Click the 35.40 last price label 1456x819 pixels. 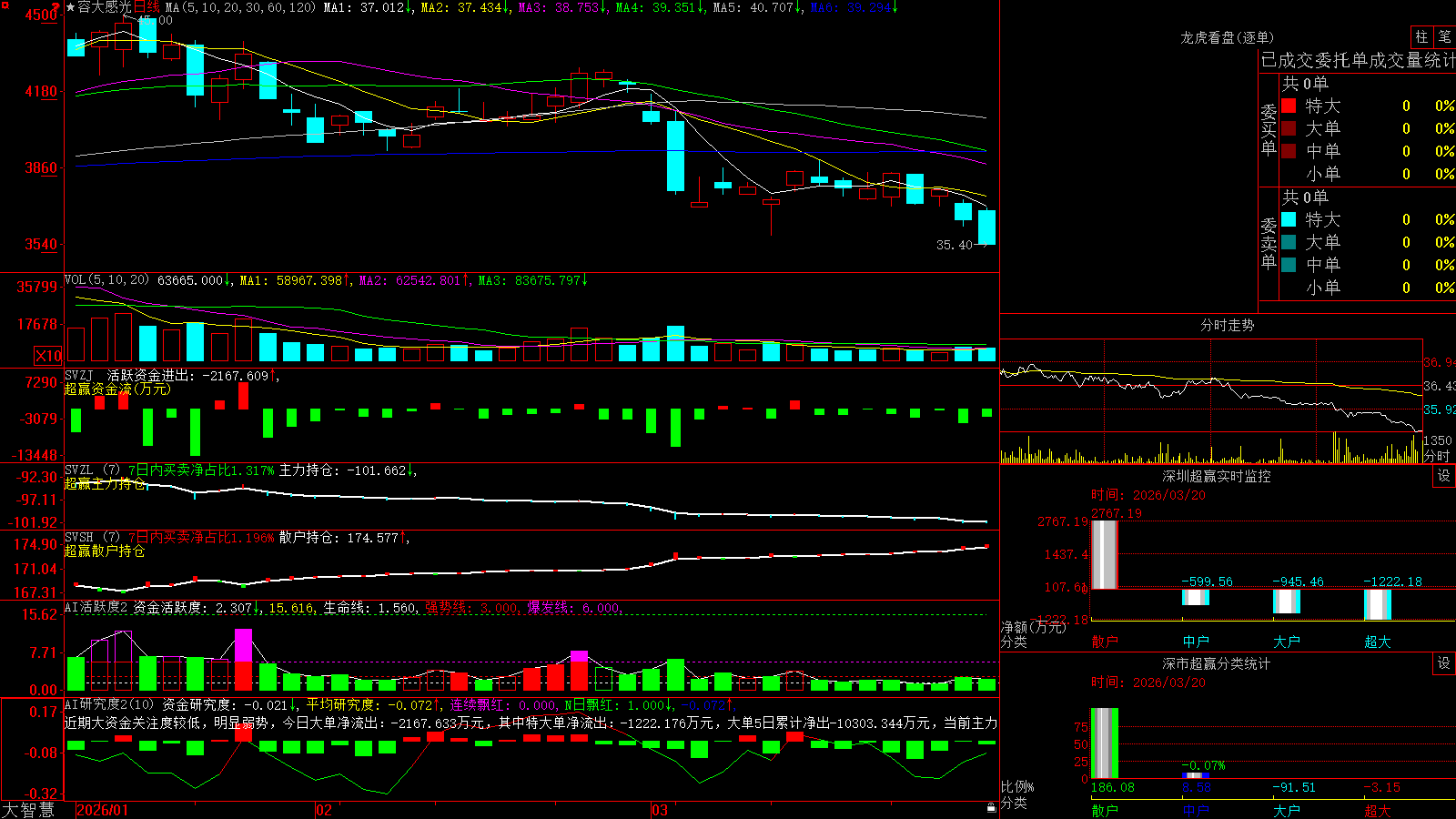pyautogui.click(x=955, y=245)
